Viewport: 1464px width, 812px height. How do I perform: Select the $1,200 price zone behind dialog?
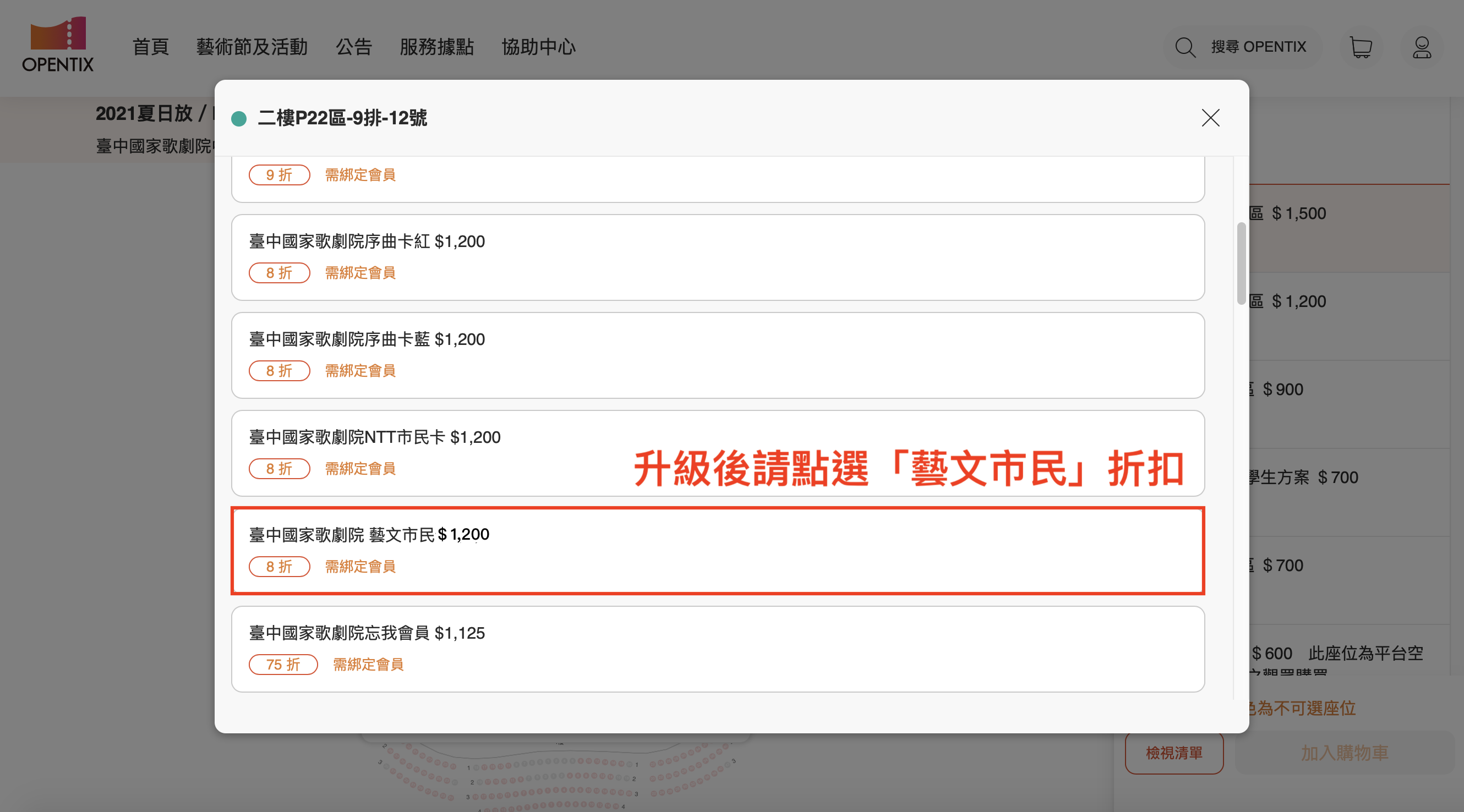[x=1349, y=316]
